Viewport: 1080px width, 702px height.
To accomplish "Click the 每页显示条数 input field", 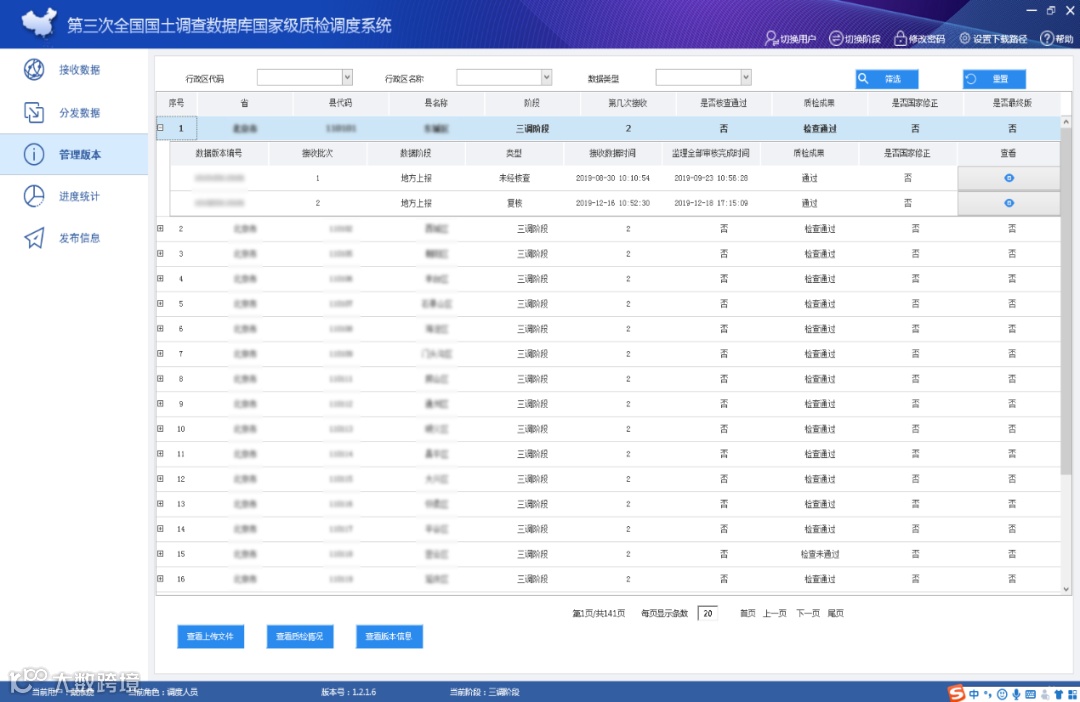I will point(707,613).
